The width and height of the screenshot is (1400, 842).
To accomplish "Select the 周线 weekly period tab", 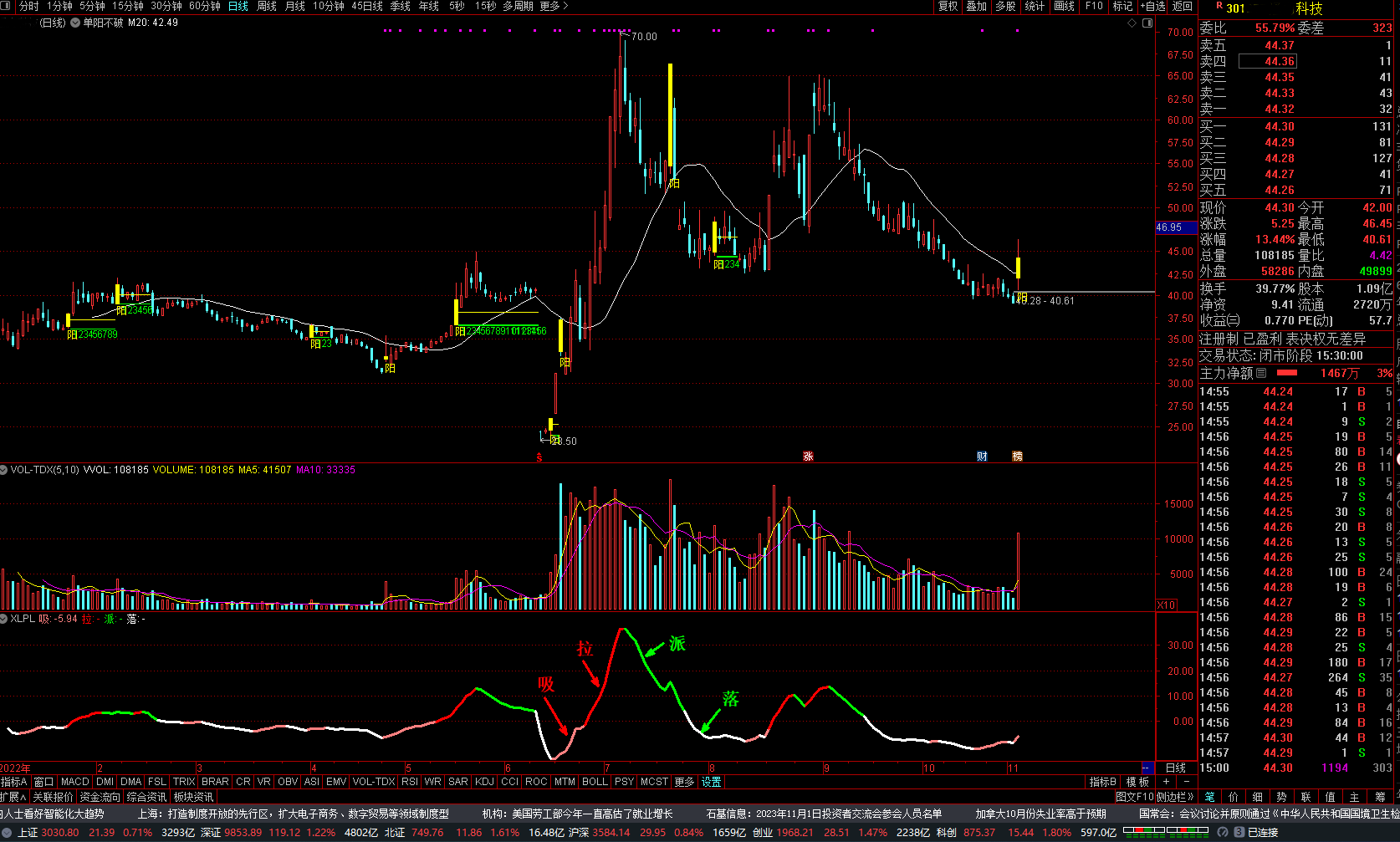I will (267, 6).
